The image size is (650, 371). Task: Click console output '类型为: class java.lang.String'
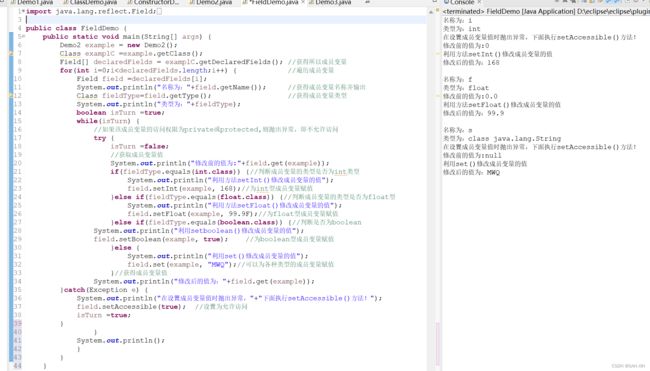pyautogui.click(x=502, y=138)
